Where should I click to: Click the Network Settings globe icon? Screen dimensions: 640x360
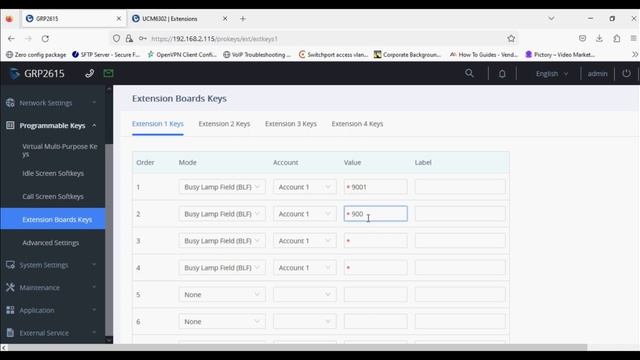(10, 103)
